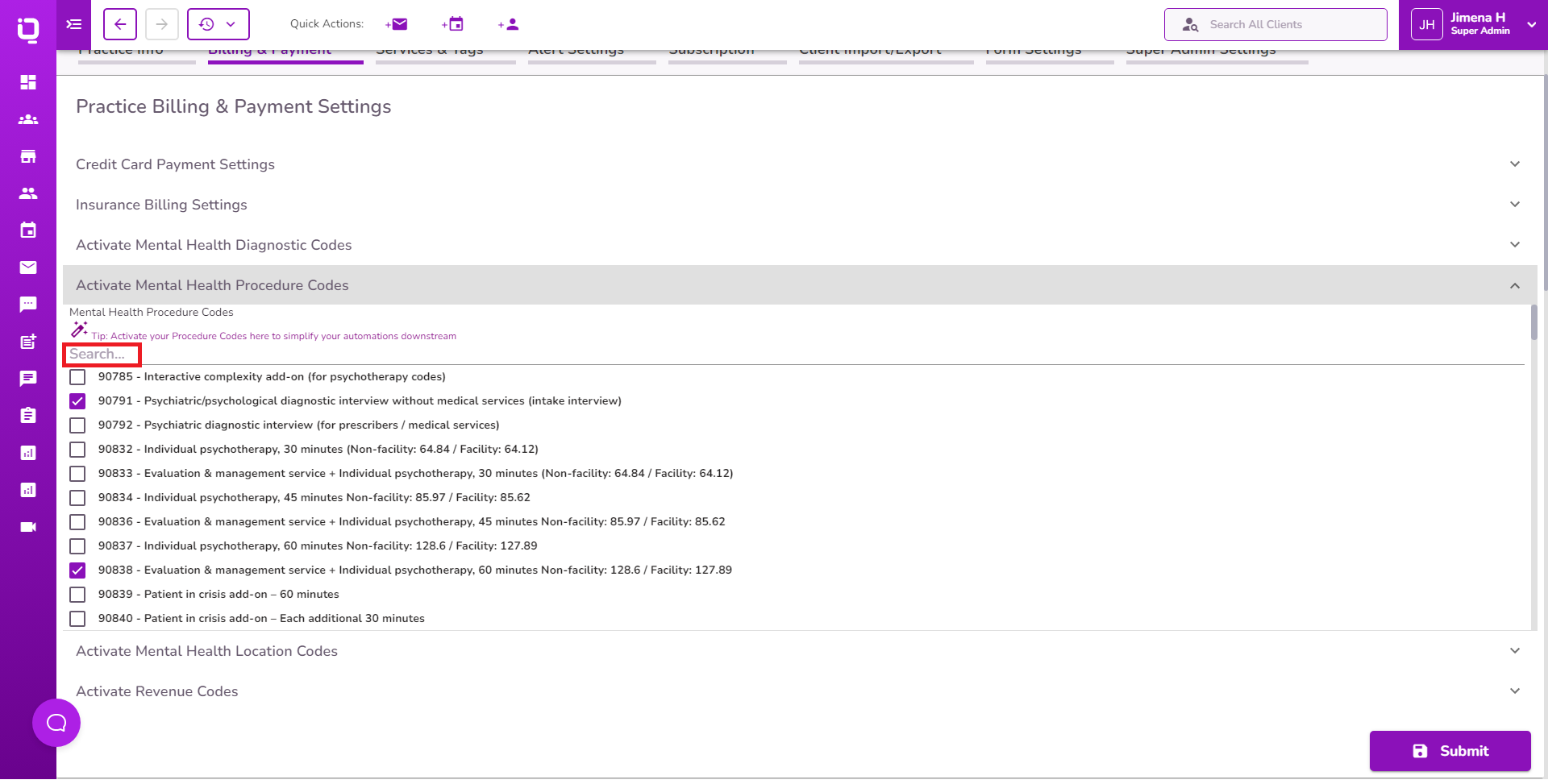Viewport: 1548px width, 784px height.
Task: Click the back navigation arrow
Action: [x=119, y=24]
